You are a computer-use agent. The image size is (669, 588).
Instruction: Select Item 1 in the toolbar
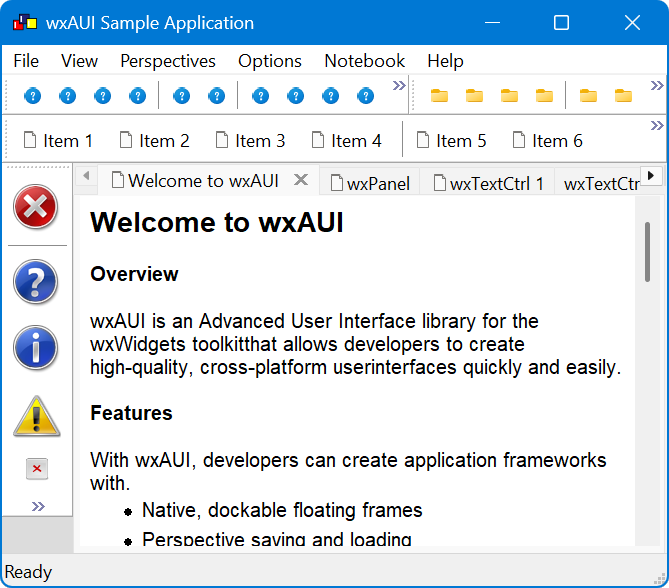[58, 140]
